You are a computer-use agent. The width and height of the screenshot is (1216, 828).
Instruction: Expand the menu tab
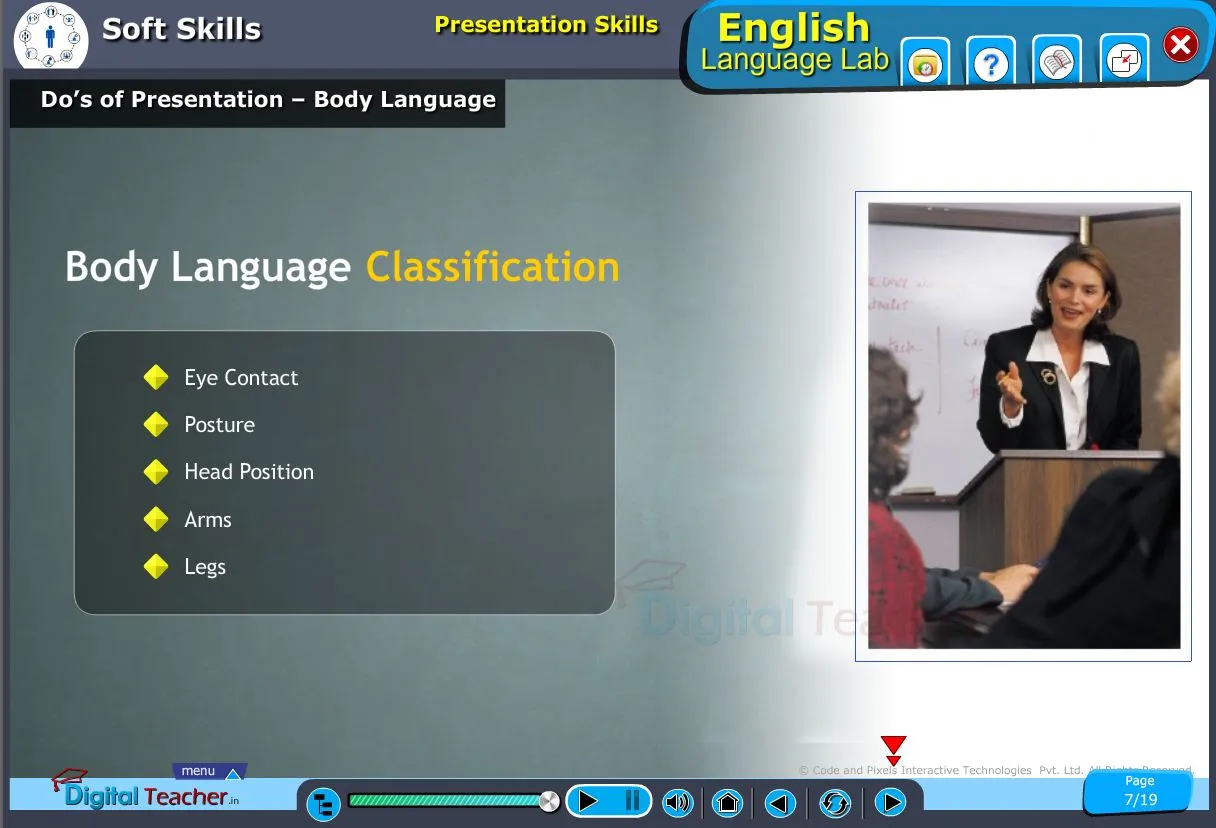(x=209, y=772)
